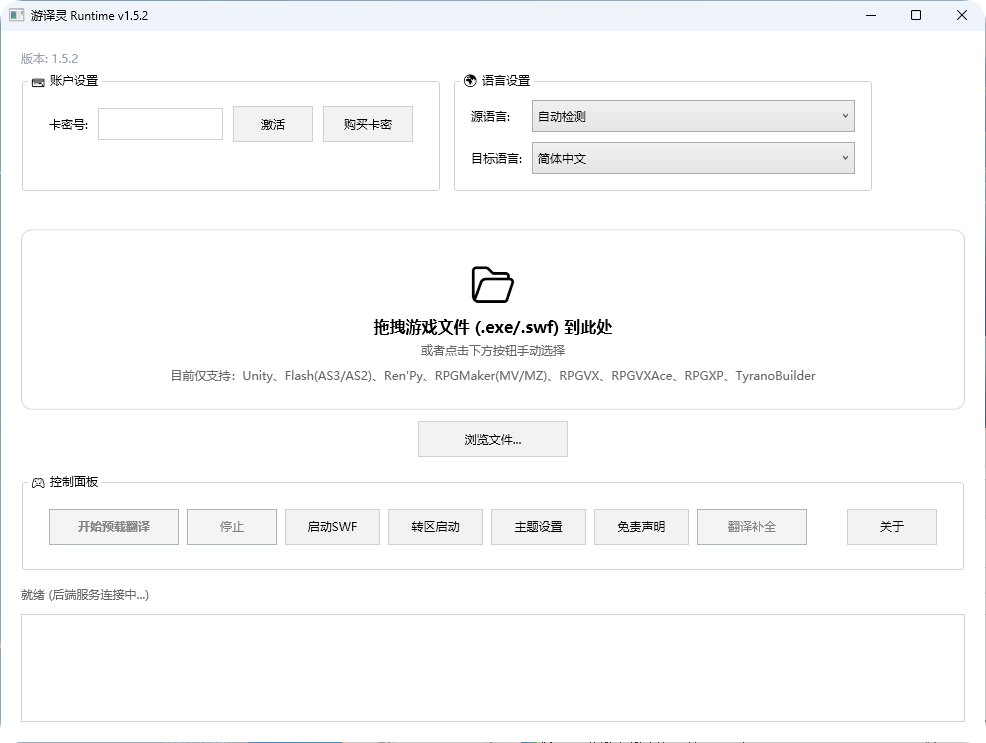986x743 pixels.
Task: Open 购买卡密 to buy a card key
Action: pos(366,123)
